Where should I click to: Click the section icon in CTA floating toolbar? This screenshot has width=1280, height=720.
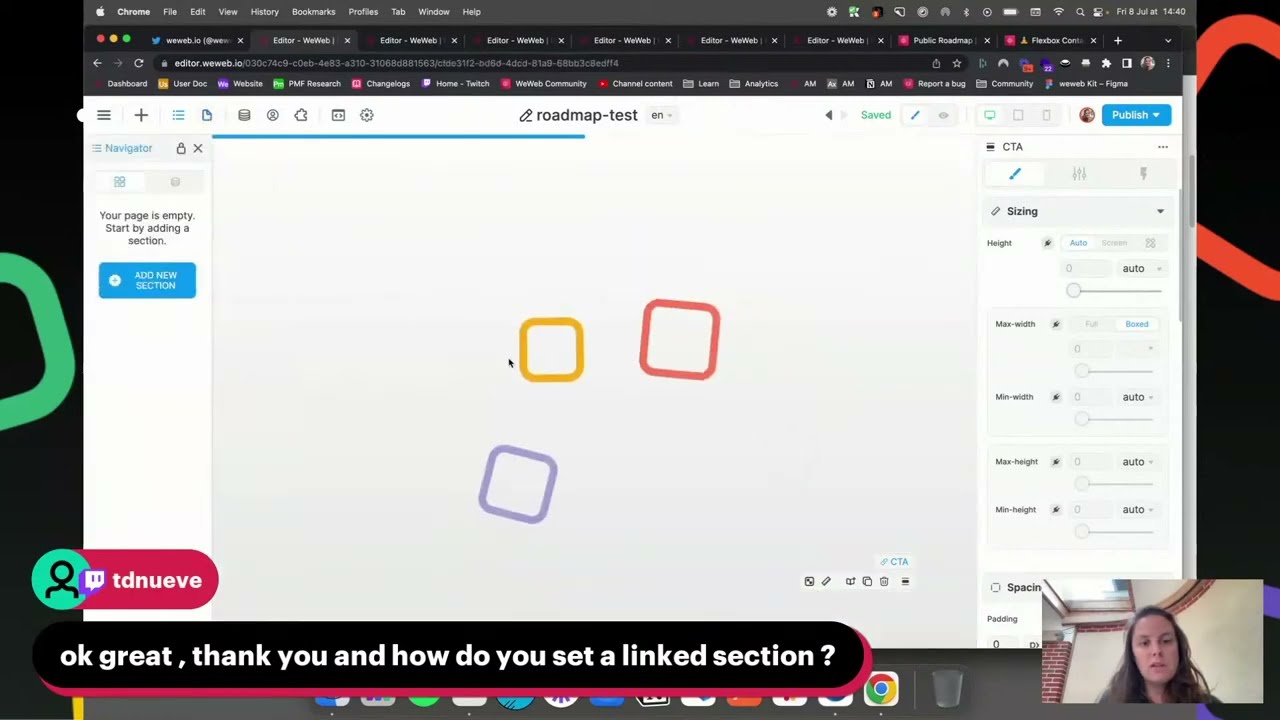tap(905, 581)
